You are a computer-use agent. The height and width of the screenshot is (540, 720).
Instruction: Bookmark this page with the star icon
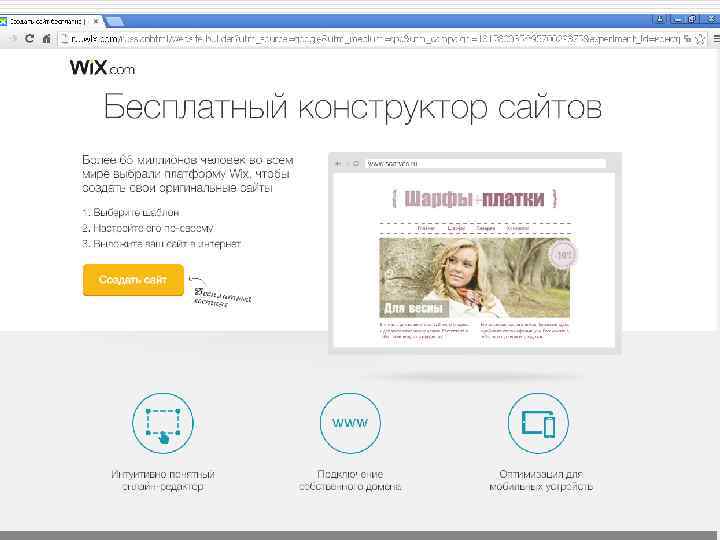pyautogui.click(x=700, y=39)
